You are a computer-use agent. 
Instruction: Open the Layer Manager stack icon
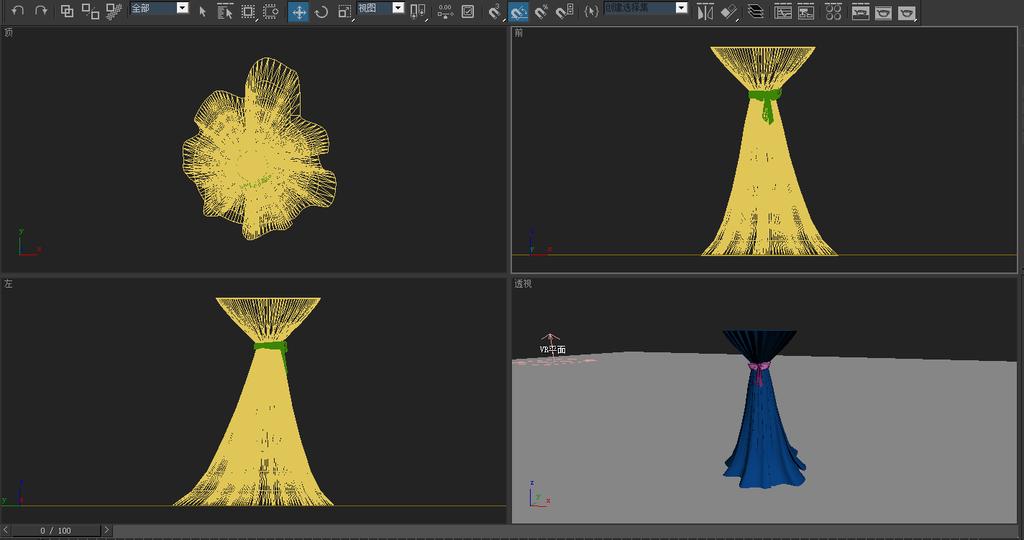[x=756, y=12]
